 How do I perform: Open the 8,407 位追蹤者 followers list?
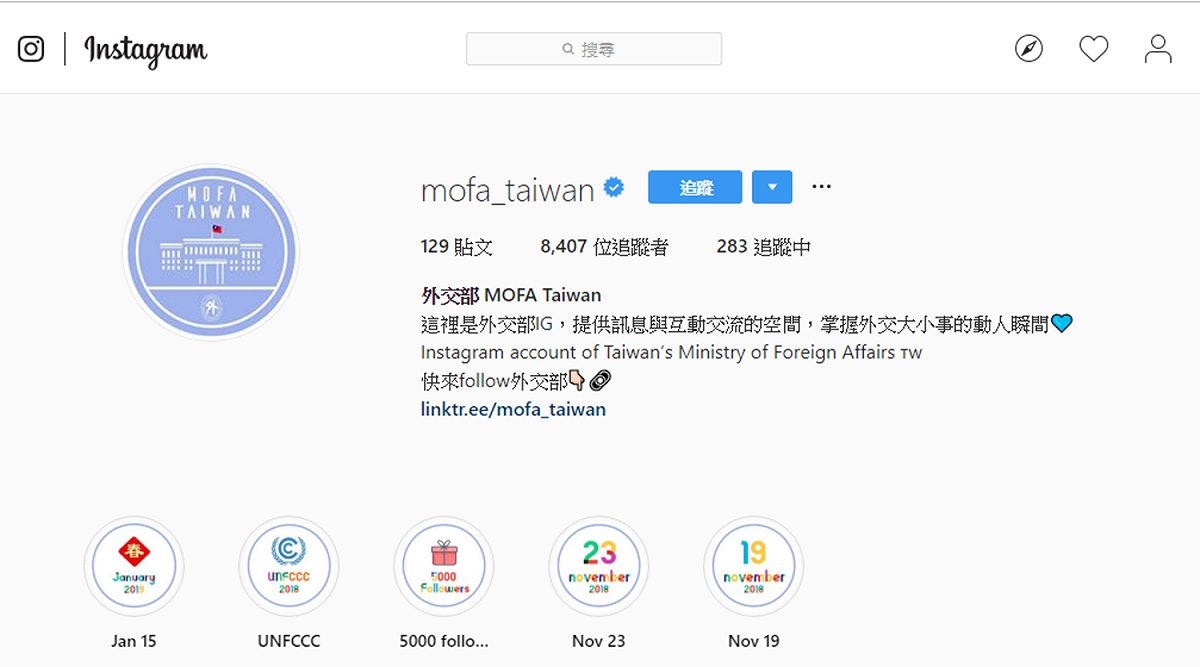click(604, 247)
